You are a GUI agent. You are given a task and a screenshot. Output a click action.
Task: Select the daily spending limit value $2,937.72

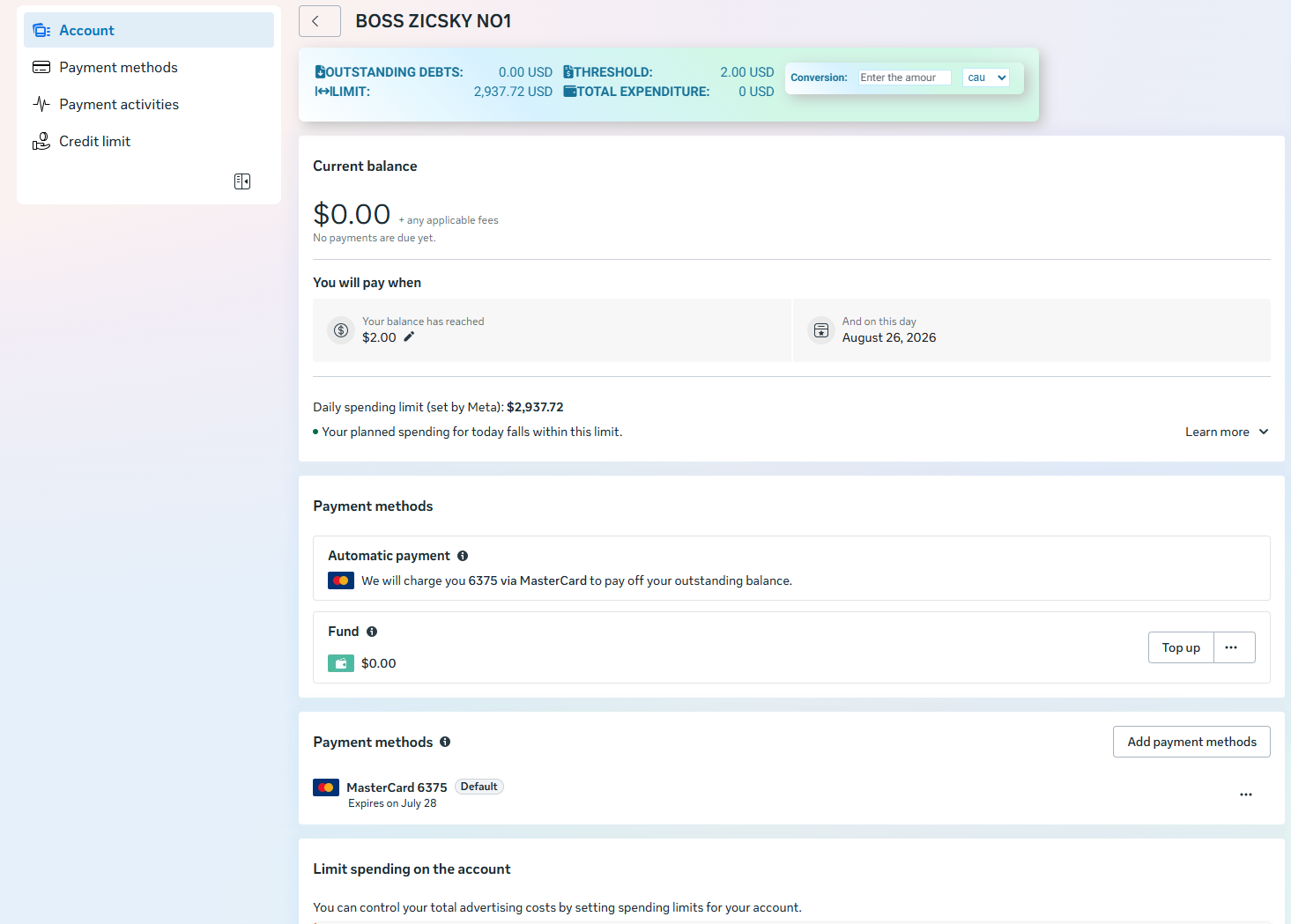[x=535, y=407]
